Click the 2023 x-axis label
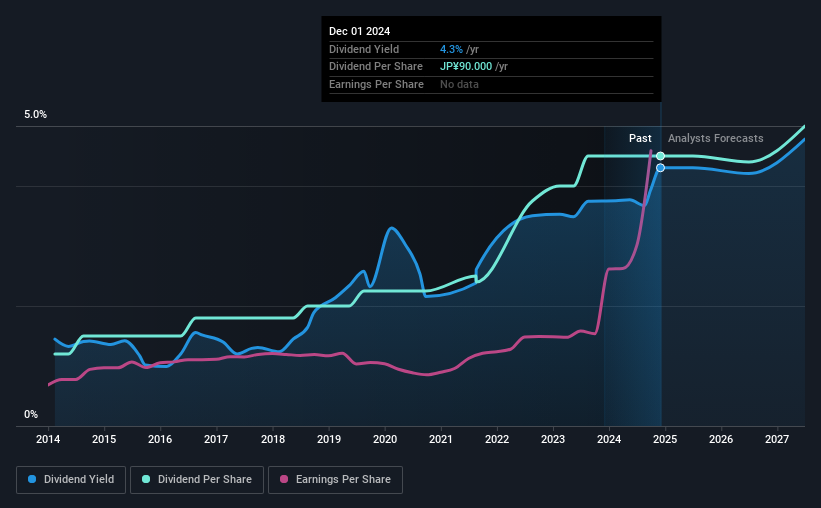Screen dimensions: 821x508 (553, 439)
